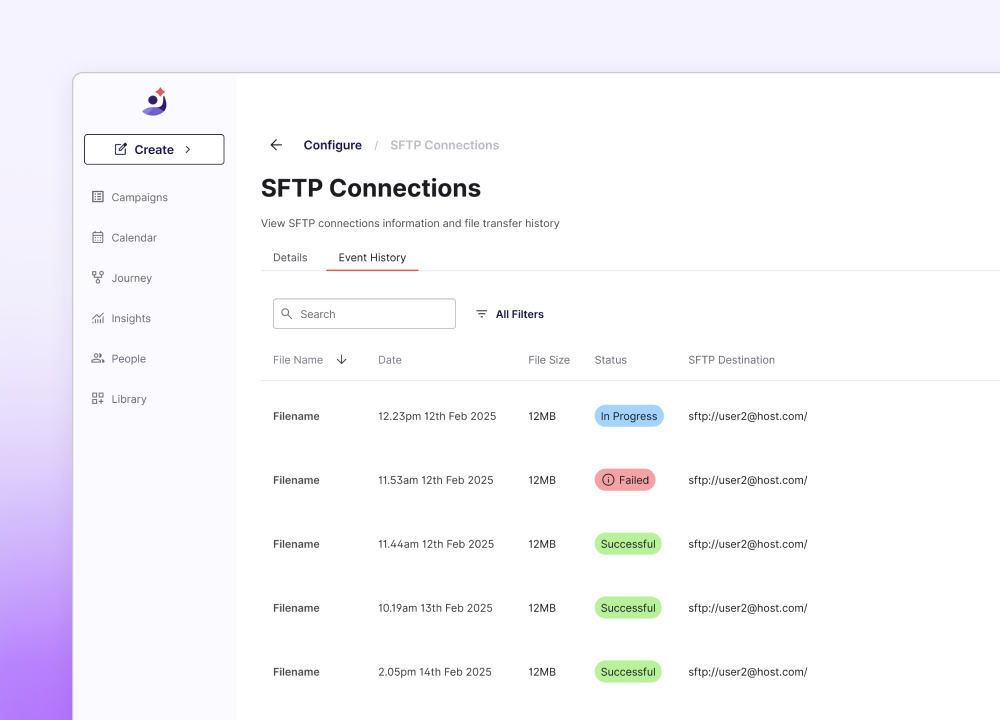This screenshot has width=1000, height=720.
Task: Open the Library grid icon
Action: [98, 399]
